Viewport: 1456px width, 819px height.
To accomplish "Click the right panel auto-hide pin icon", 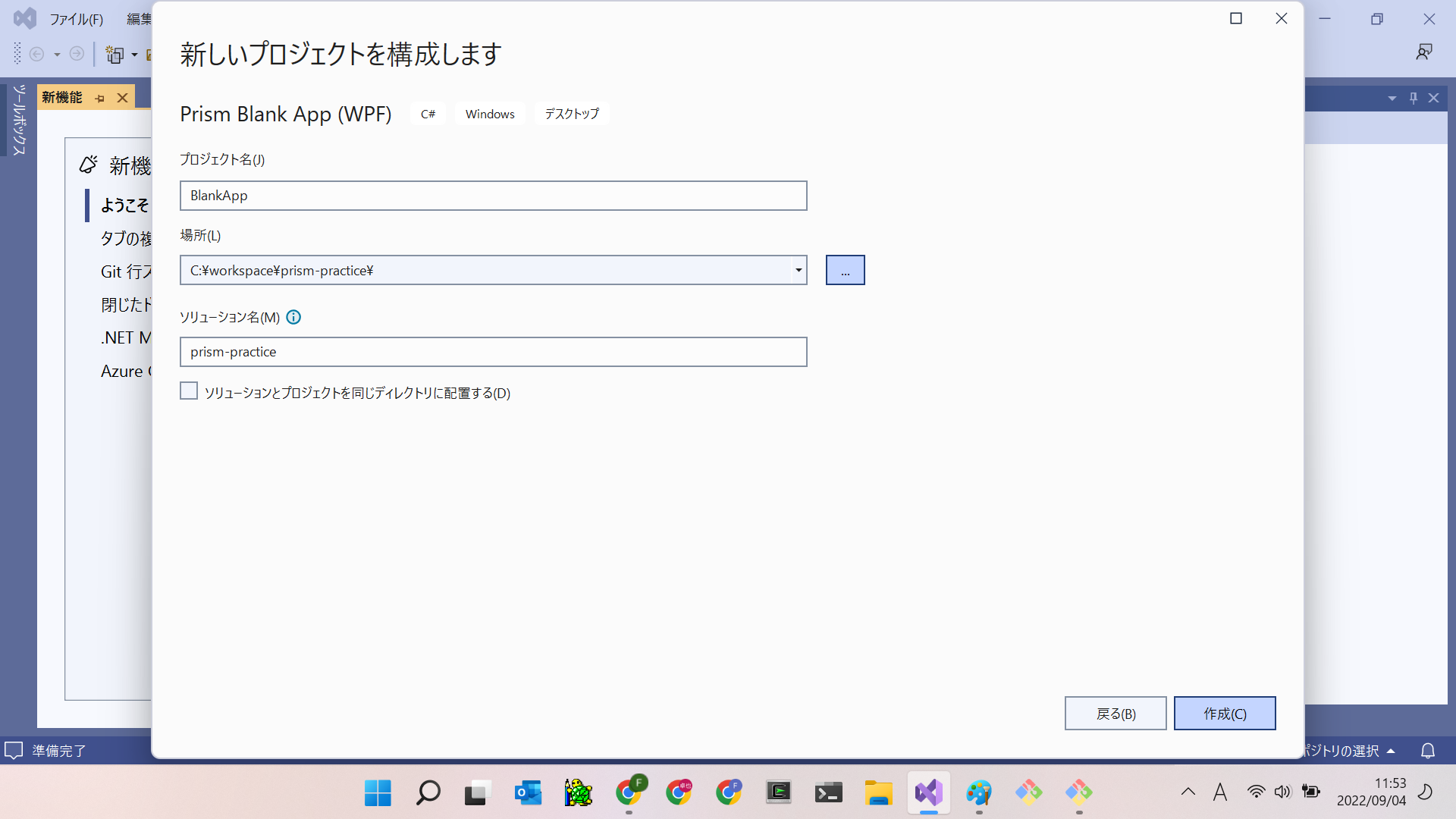I will pos(1413,98).
